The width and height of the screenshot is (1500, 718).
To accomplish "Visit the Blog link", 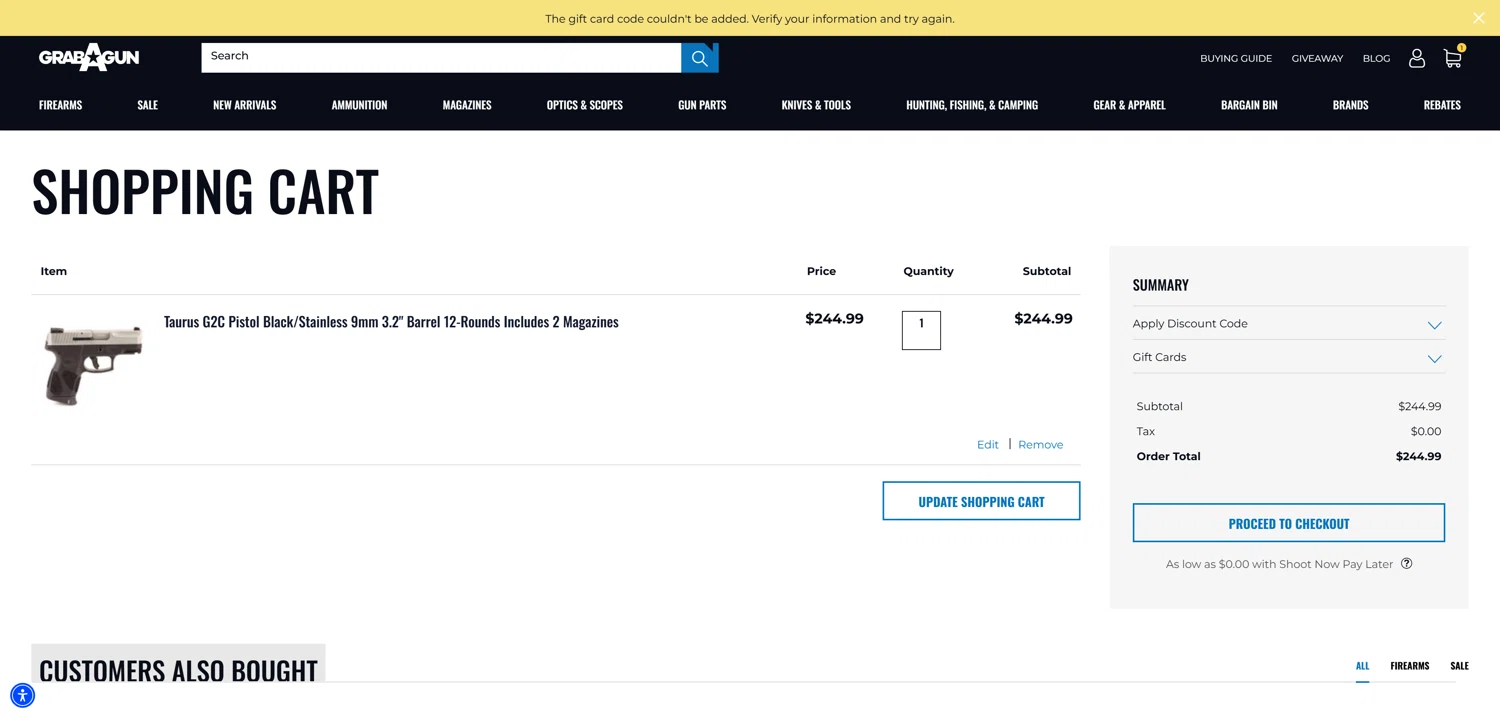I will tap(1376, 58).
